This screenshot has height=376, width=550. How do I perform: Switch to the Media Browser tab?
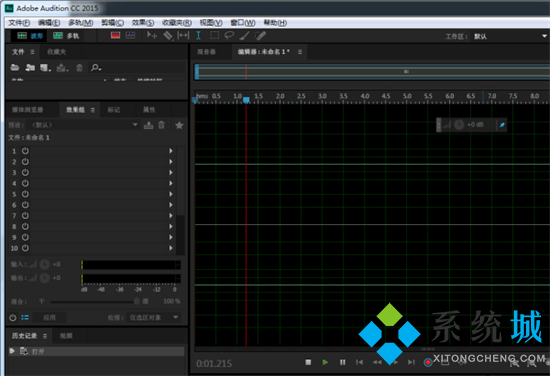pyautogui.click(x=27, y=110)
